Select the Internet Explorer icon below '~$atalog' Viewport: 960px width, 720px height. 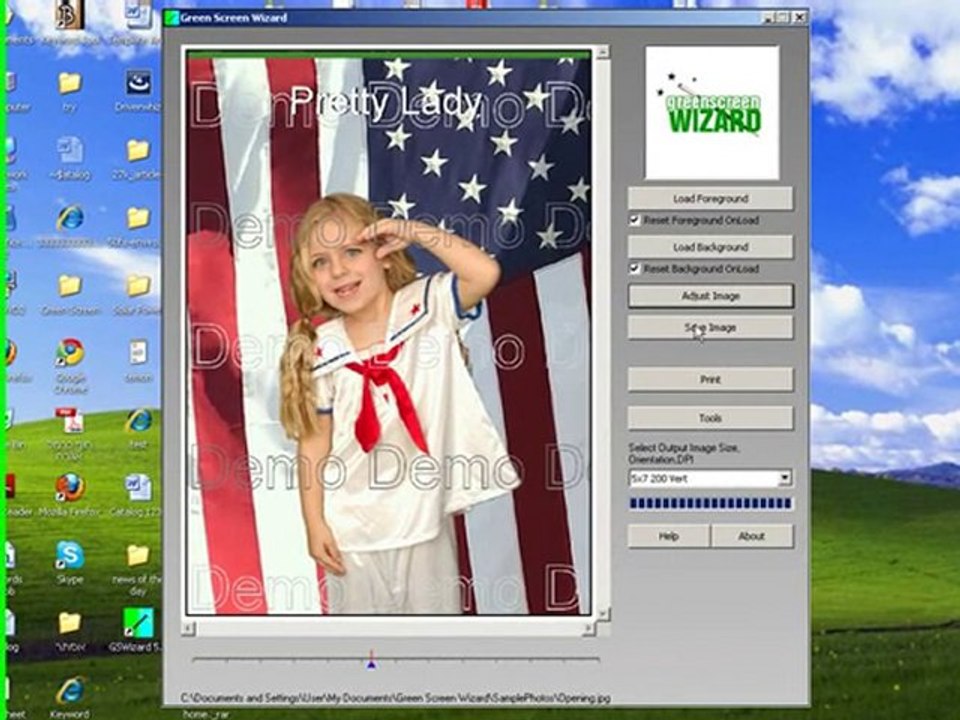pos(70,219)
